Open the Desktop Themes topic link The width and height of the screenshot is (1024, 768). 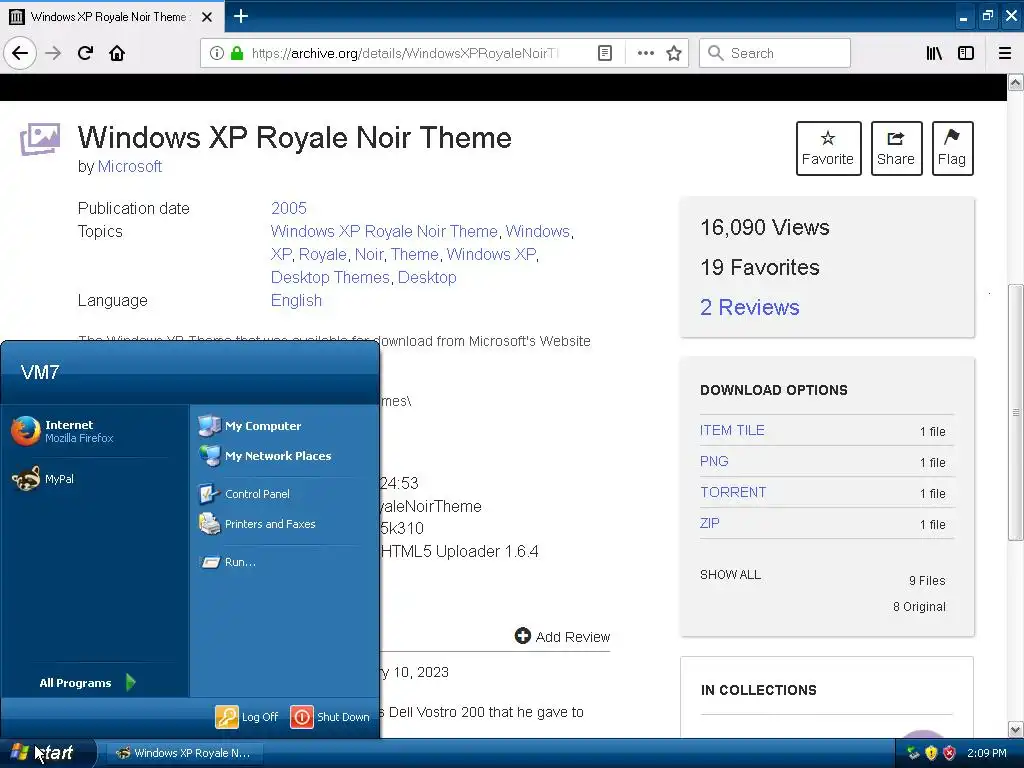(x=330, y=278)
